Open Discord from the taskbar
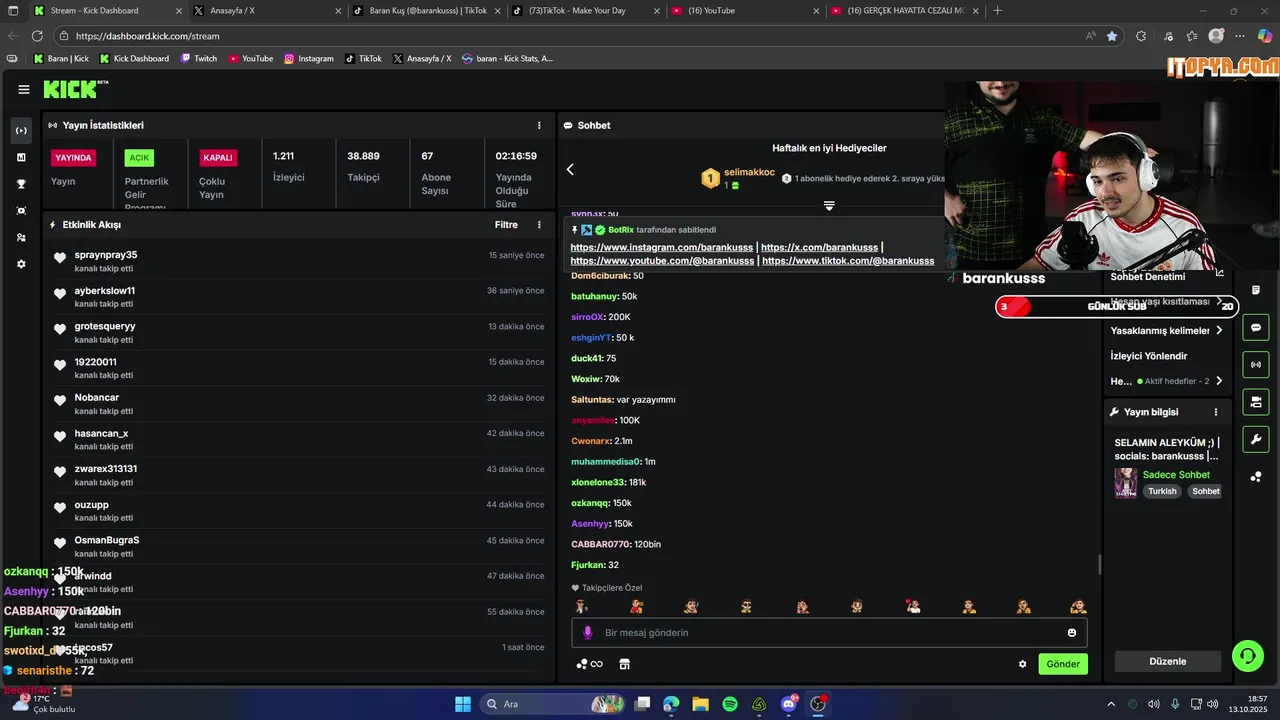Image resolution: width=1280 pixels, height=720 pixels. coord(789,704)
